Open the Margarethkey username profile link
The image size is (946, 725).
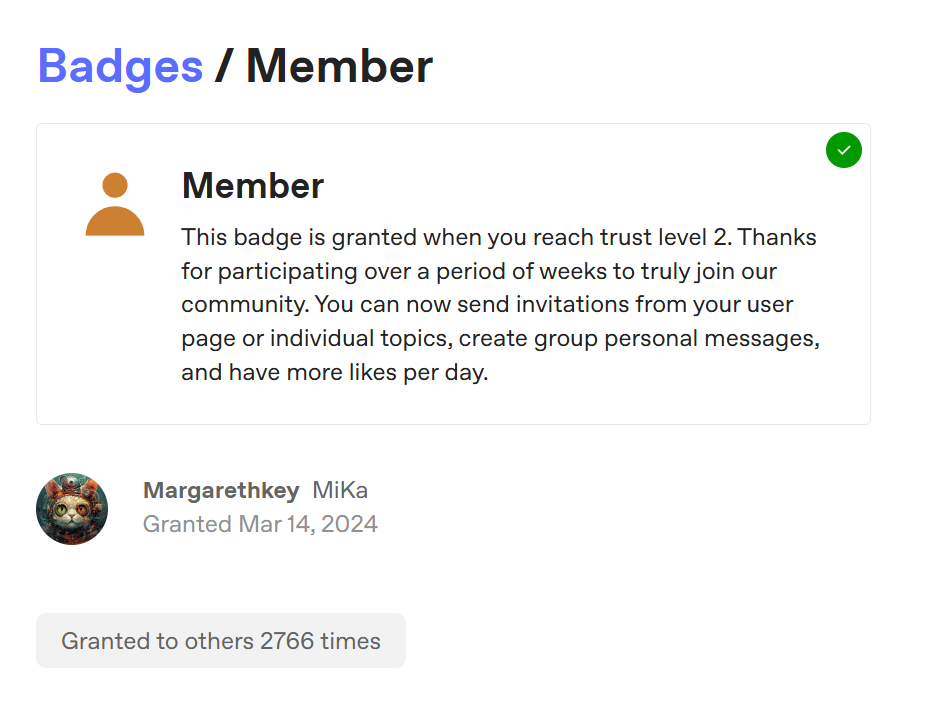[x=221, y=490]
